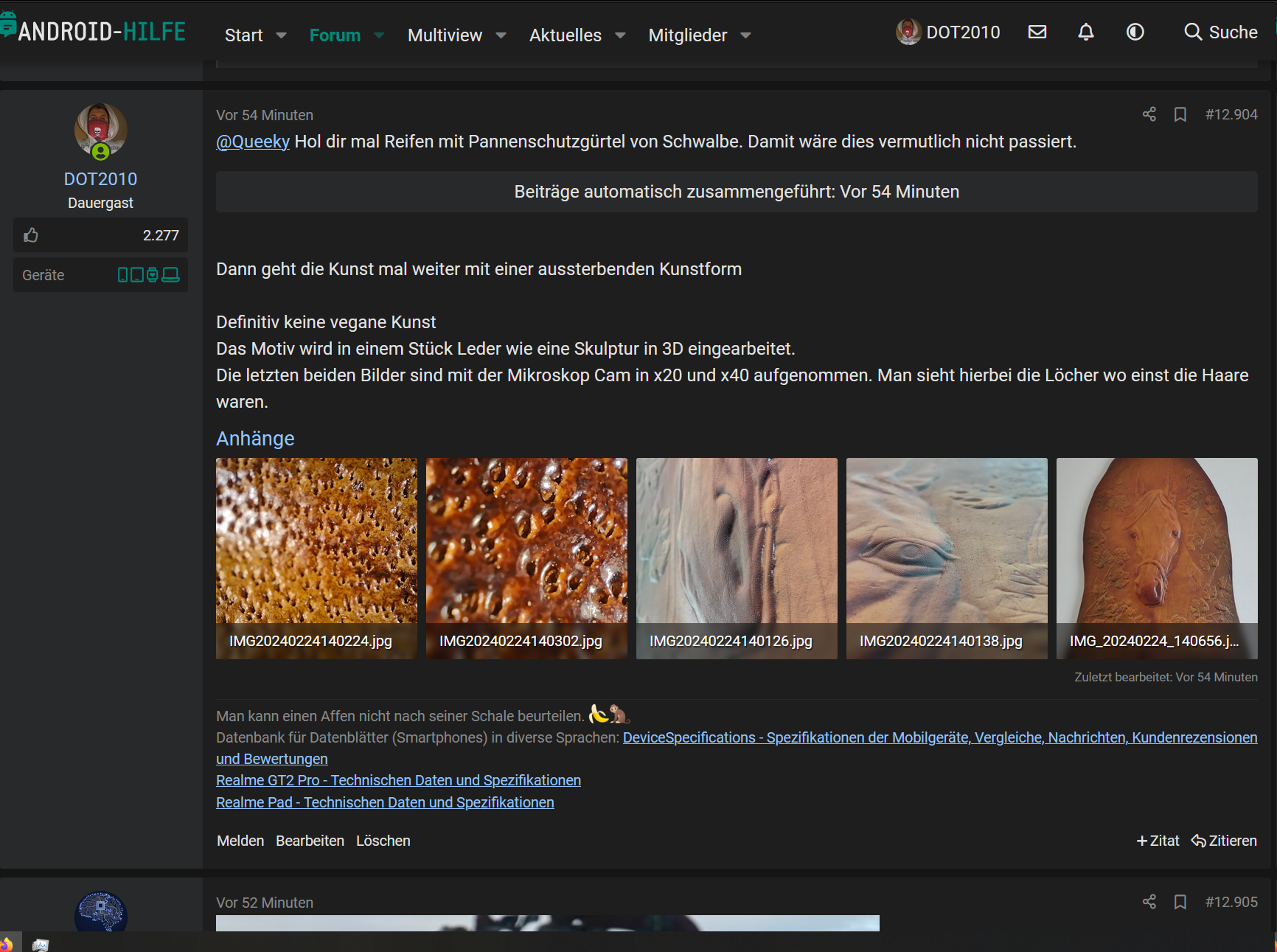Click the Bearbeiten link to edit post
The height and width of the screenshot is (952, 1277).
click(310, 841)
